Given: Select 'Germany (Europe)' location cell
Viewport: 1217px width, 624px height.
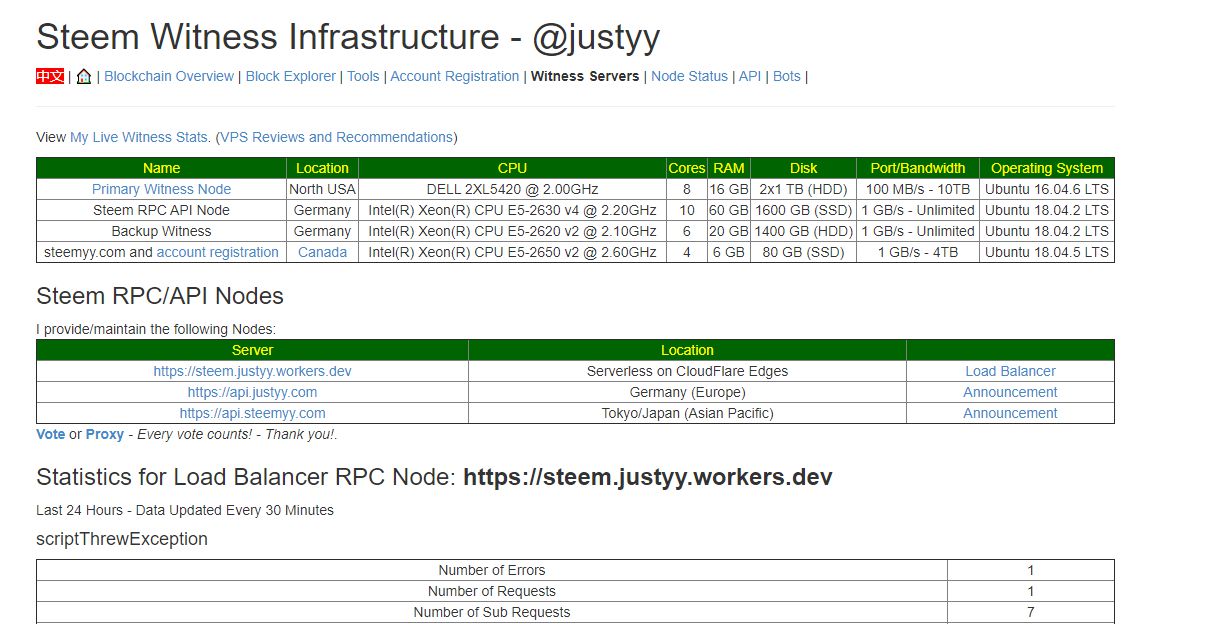Looking at the screenshot, I should coord(687,392).
